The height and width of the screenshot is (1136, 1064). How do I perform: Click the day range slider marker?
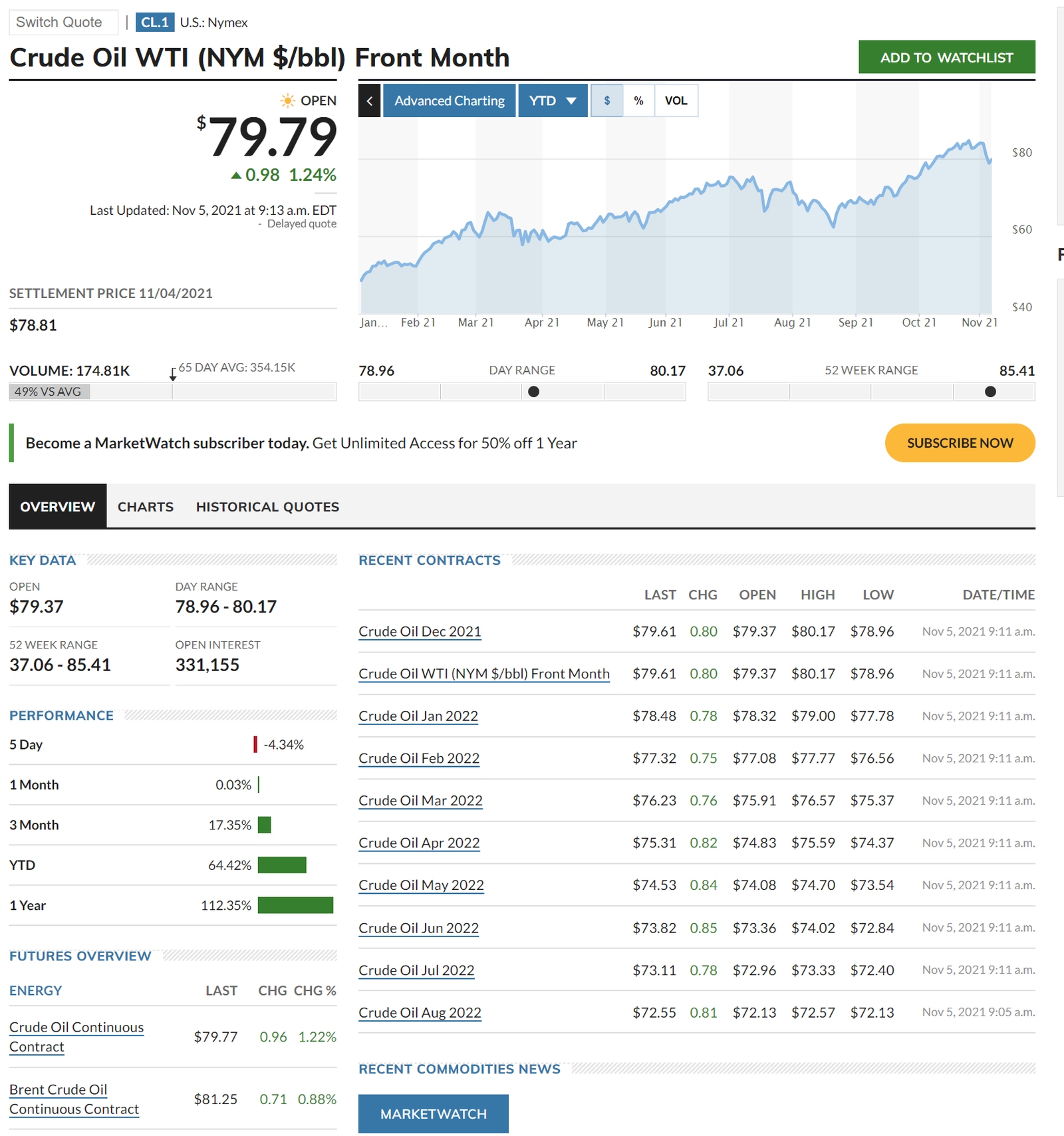pos(533,392)
